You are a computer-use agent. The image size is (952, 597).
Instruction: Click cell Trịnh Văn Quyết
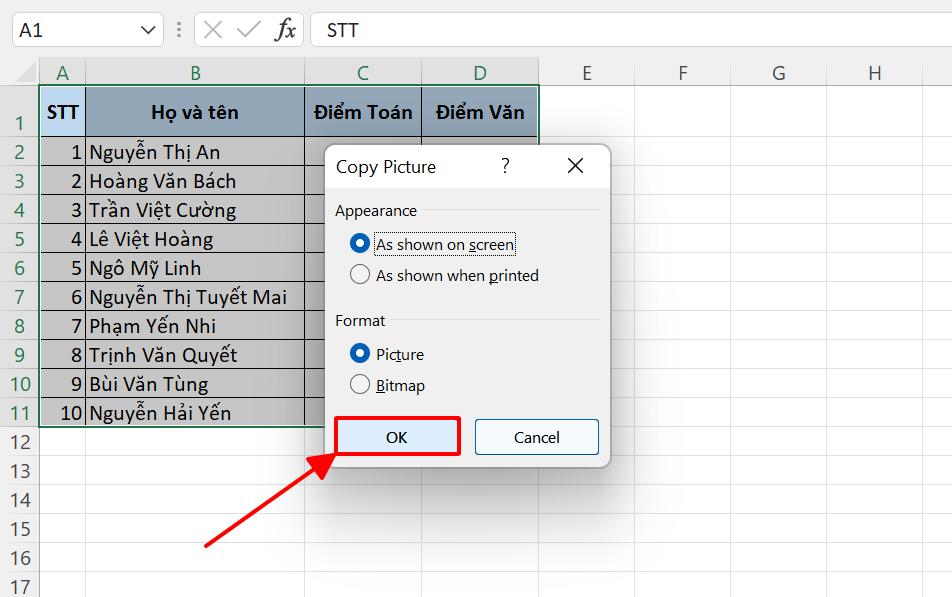[x=195, y=355]
